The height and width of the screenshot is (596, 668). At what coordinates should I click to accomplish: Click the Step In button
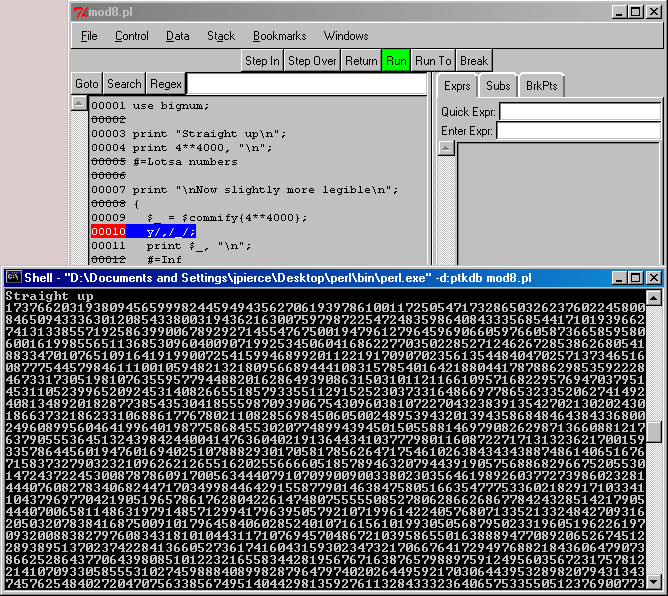tap(262, 61)
